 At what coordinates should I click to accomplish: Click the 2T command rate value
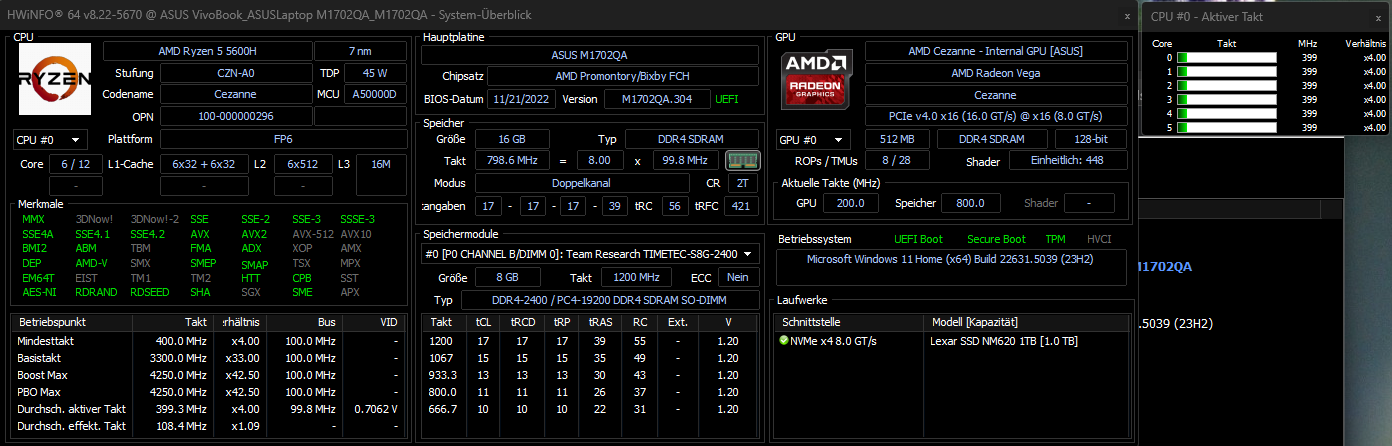[743, 183]
